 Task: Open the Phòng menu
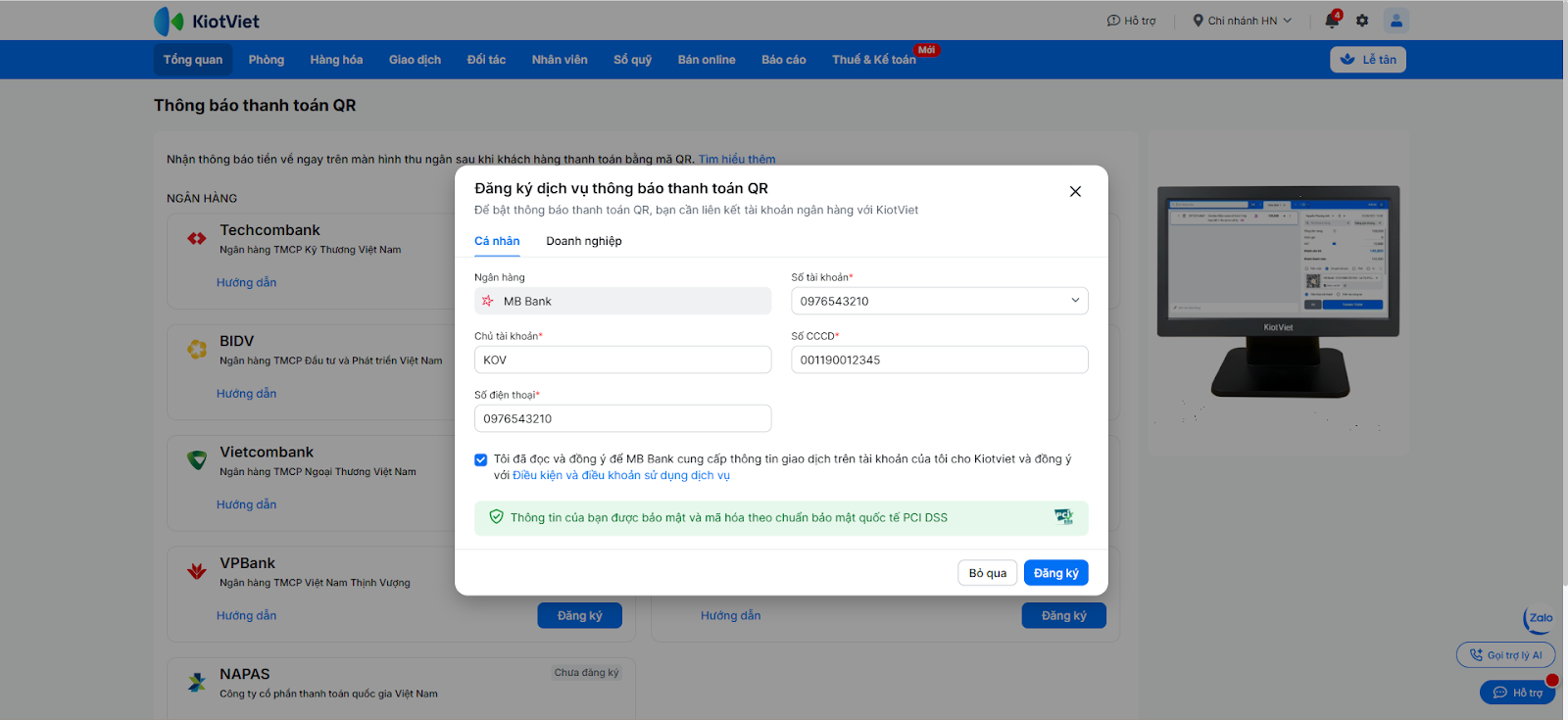(267, 60)
